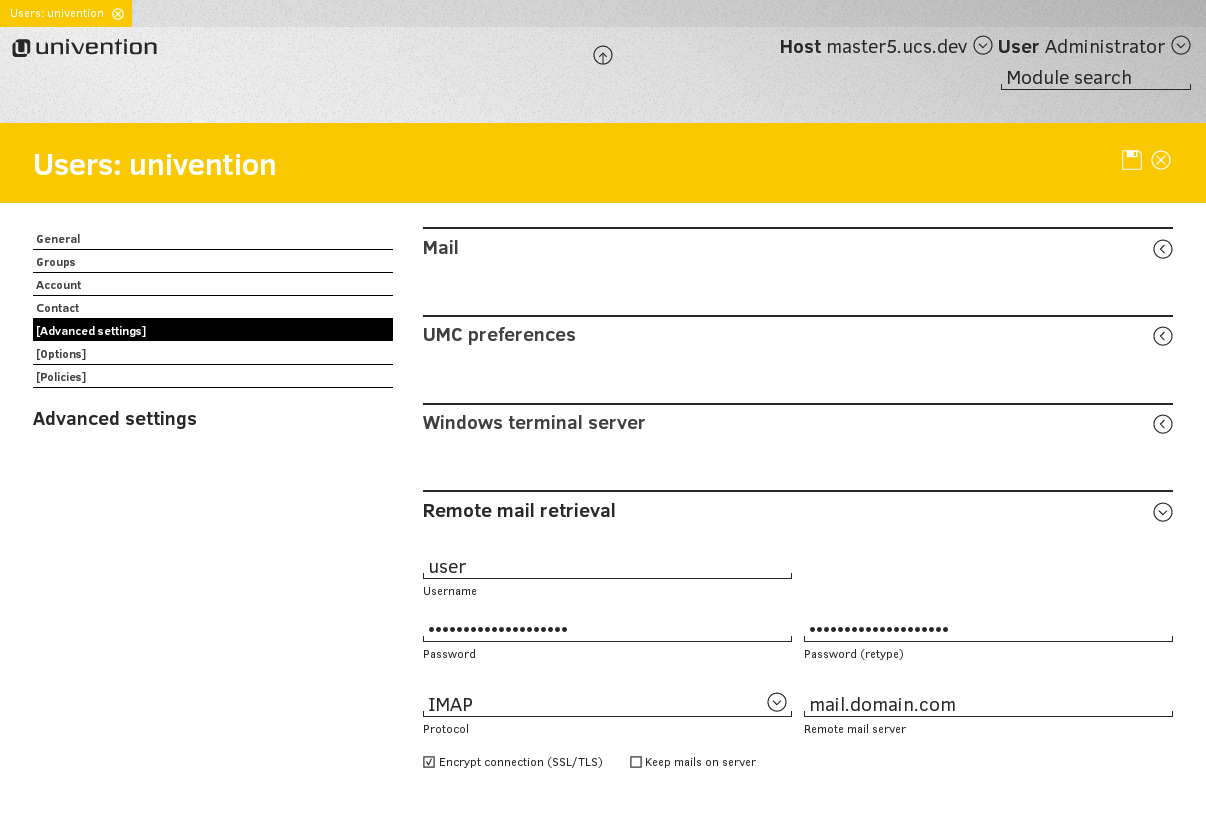Click the Univention logo
This screenshot has width=1206, height=830.
click(85, 48)
